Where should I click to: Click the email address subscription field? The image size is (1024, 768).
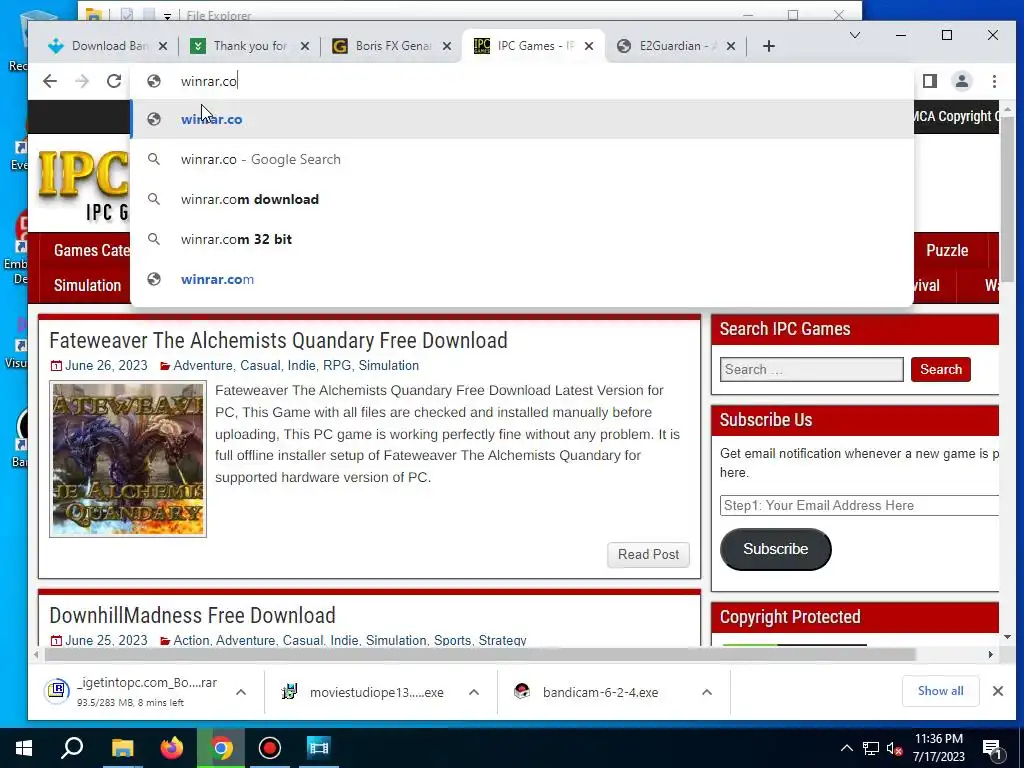click(859, 505)
